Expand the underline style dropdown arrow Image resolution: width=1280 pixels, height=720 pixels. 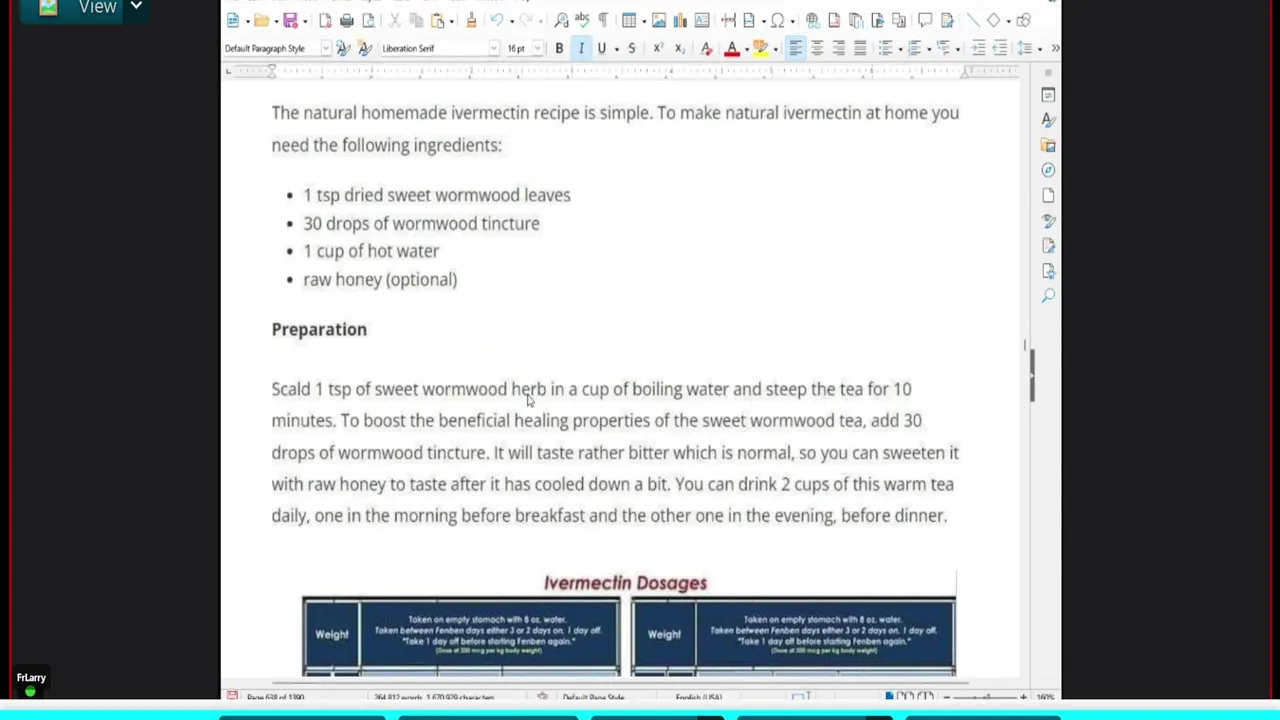[617, 48]
